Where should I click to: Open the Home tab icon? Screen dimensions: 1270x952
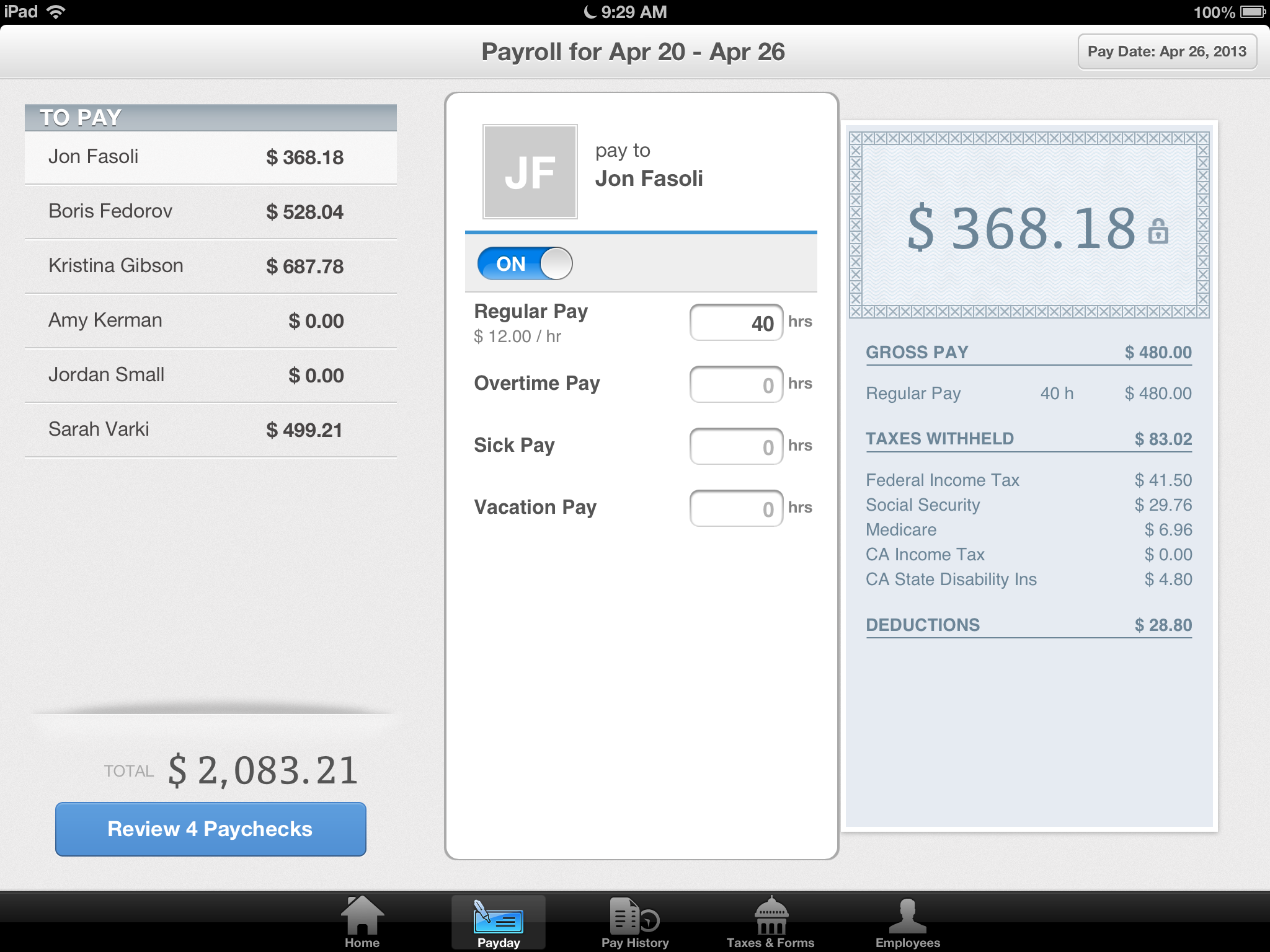coord(362,915)
